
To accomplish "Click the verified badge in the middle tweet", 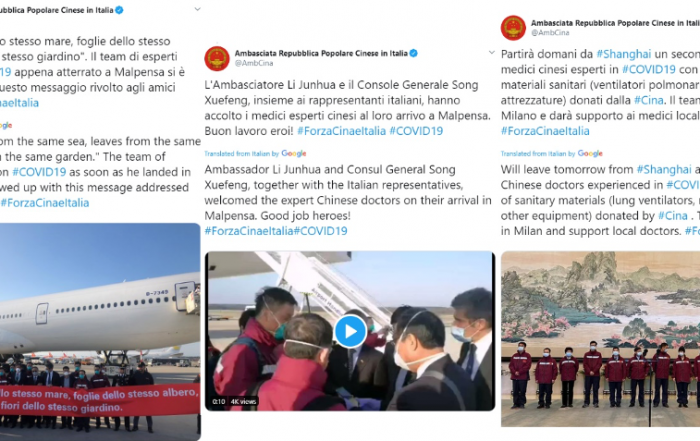I will pyautogui.click(x=414, y=53).
